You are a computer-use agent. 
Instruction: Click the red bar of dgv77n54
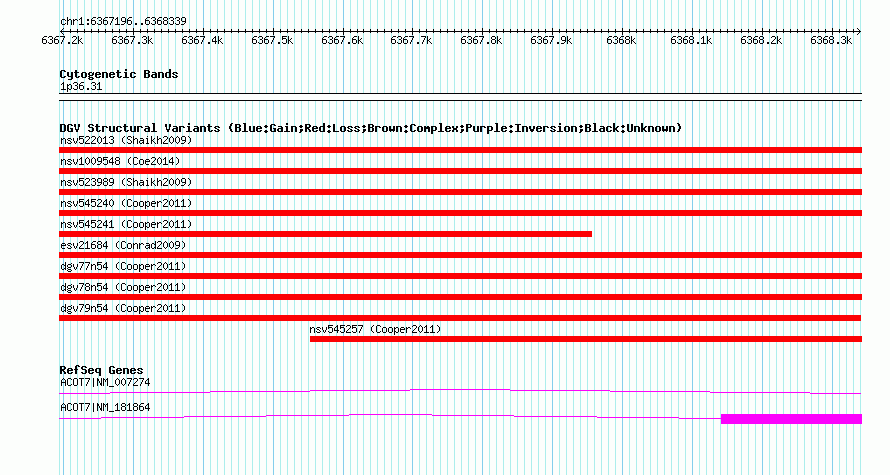(460, 276)
